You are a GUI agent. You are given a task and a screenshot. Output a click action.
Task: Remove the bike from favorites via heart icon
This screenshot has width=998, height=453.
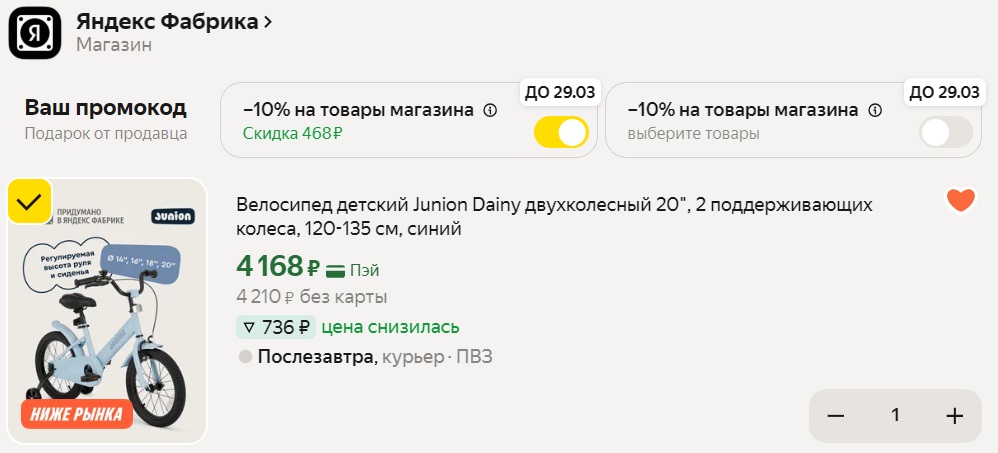click(960, 200)
